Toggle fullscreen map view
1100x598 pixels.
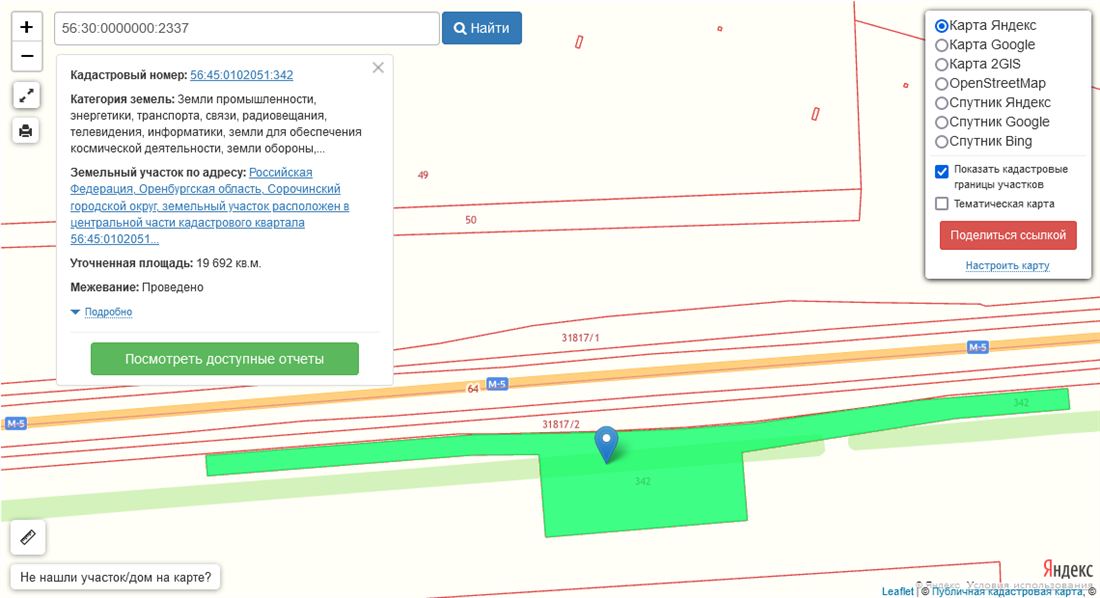pos(27,96)
